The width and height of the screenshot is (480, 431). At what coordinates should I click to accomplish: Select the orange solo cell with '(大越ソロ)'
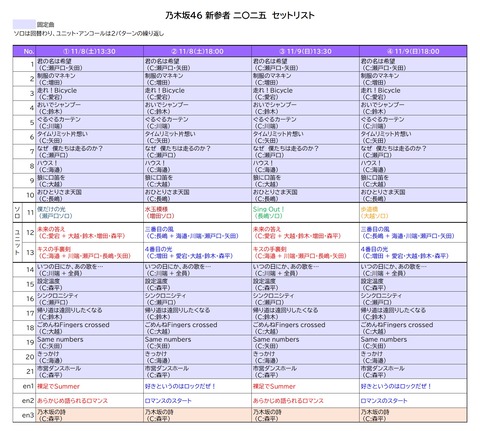point(413,212)
